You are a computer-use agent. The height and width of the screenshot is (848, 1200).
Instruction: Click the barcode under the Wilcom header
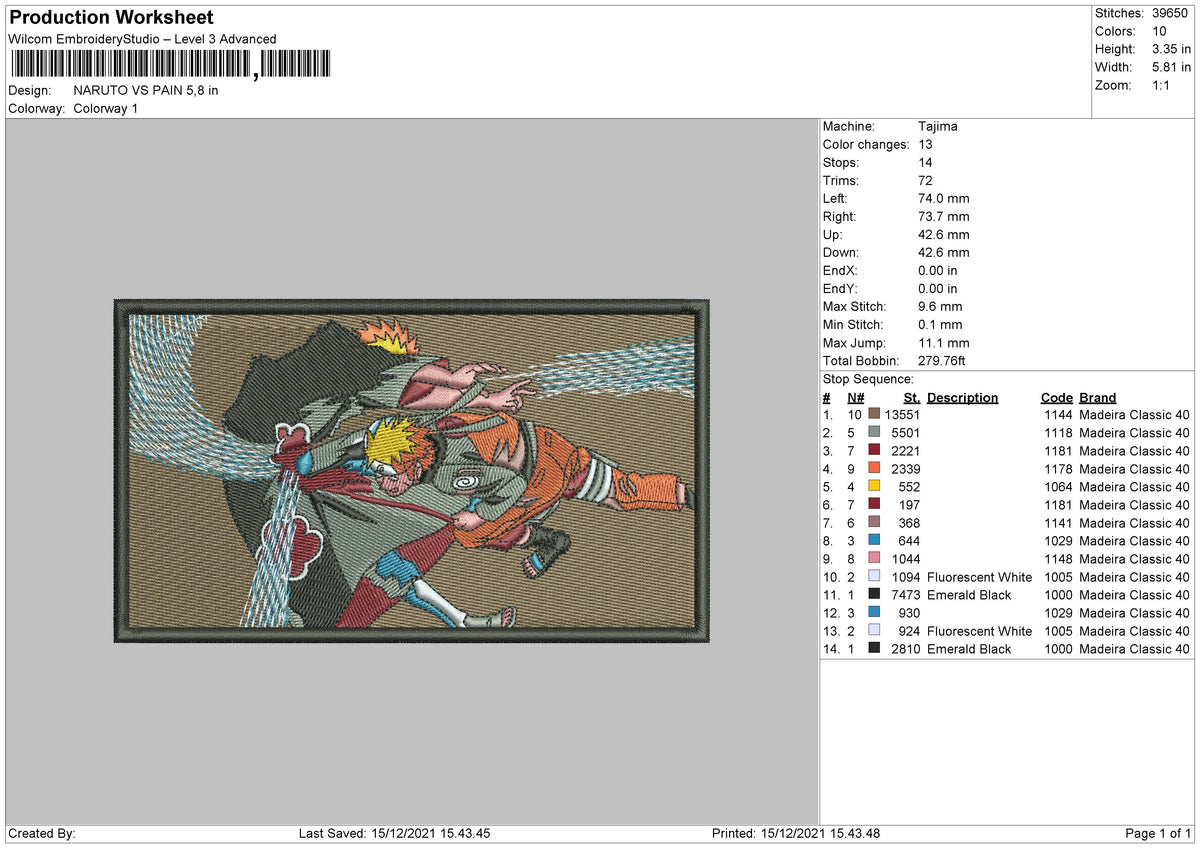pyautogui.click(x=171, y=65)
